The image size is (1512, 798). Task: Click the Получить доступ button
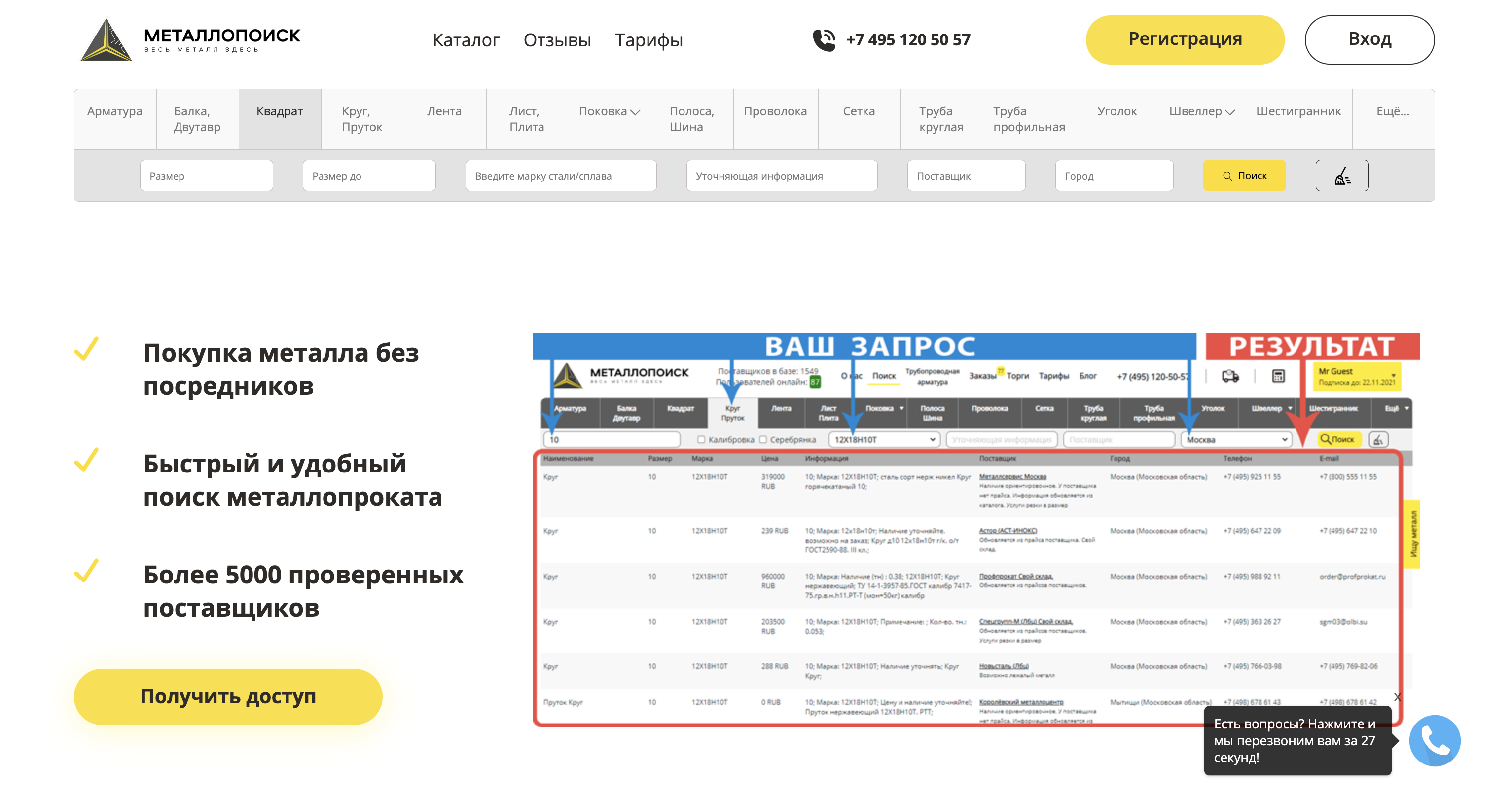[x=228, y=696]
